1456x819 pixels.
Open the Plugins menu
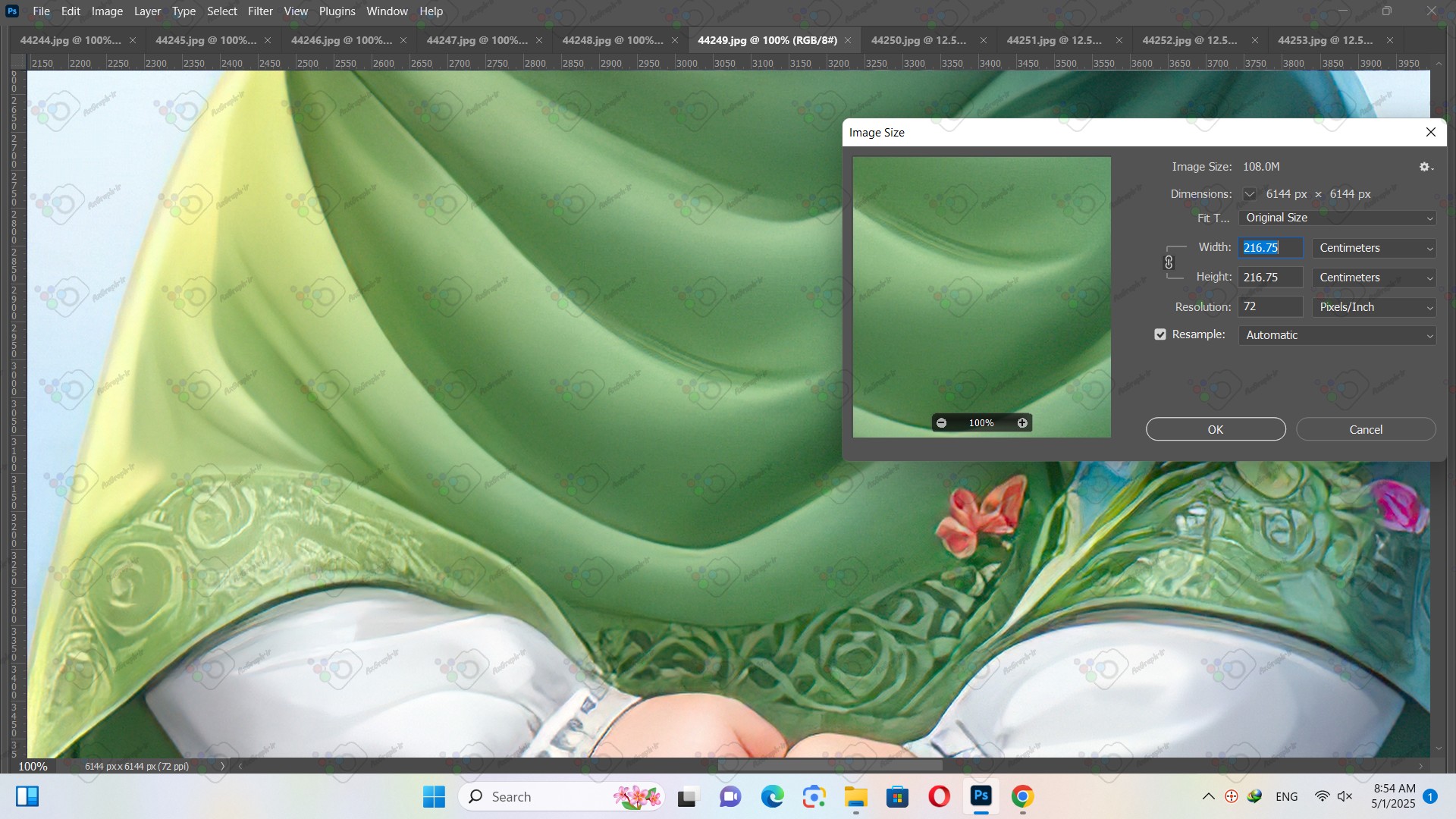[337, 11]
